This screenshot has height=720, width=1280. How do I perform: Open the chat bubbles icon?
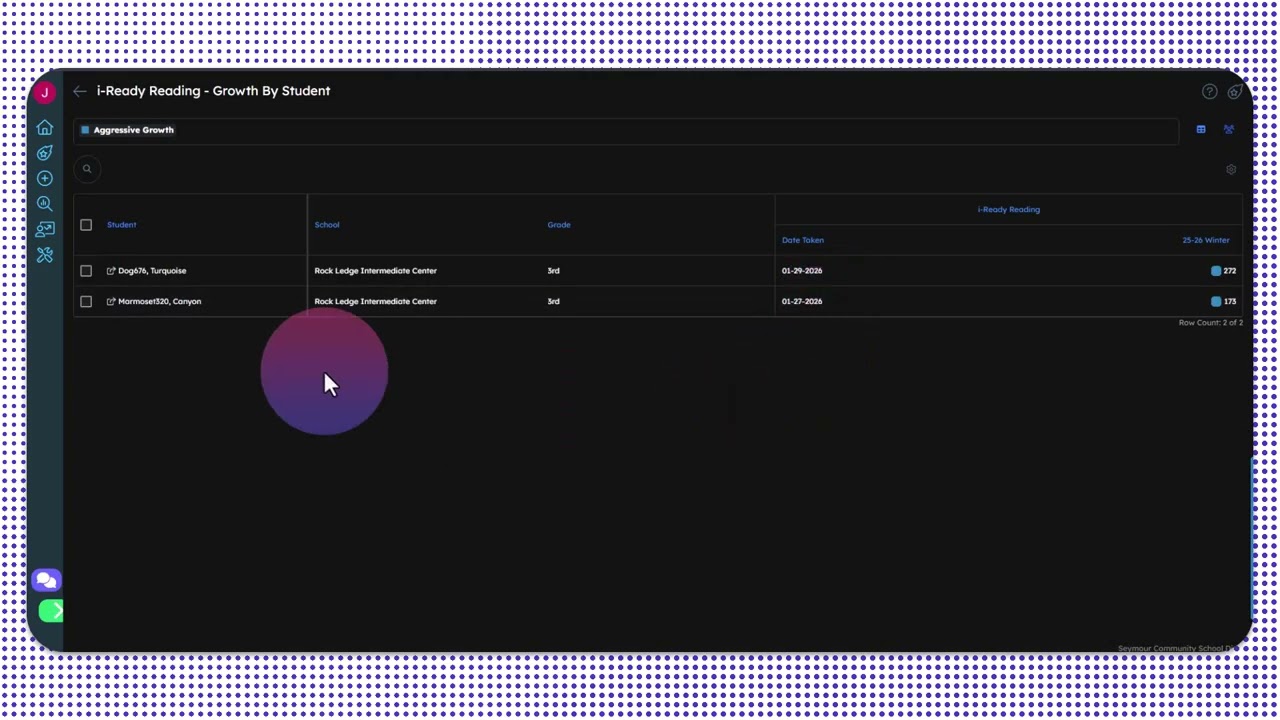(46, 580)
